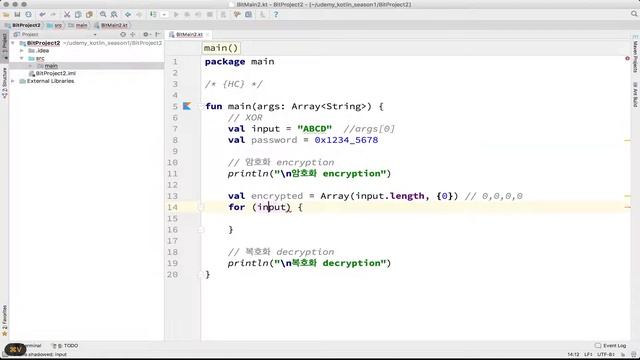Click the Redo toolbar icon

click(x=53, y=15)
